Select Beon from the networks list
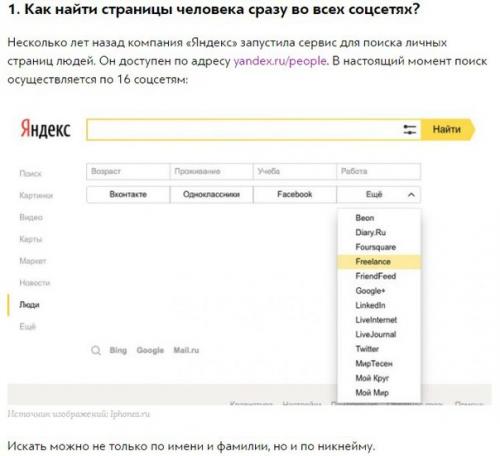 pos(379,218)
